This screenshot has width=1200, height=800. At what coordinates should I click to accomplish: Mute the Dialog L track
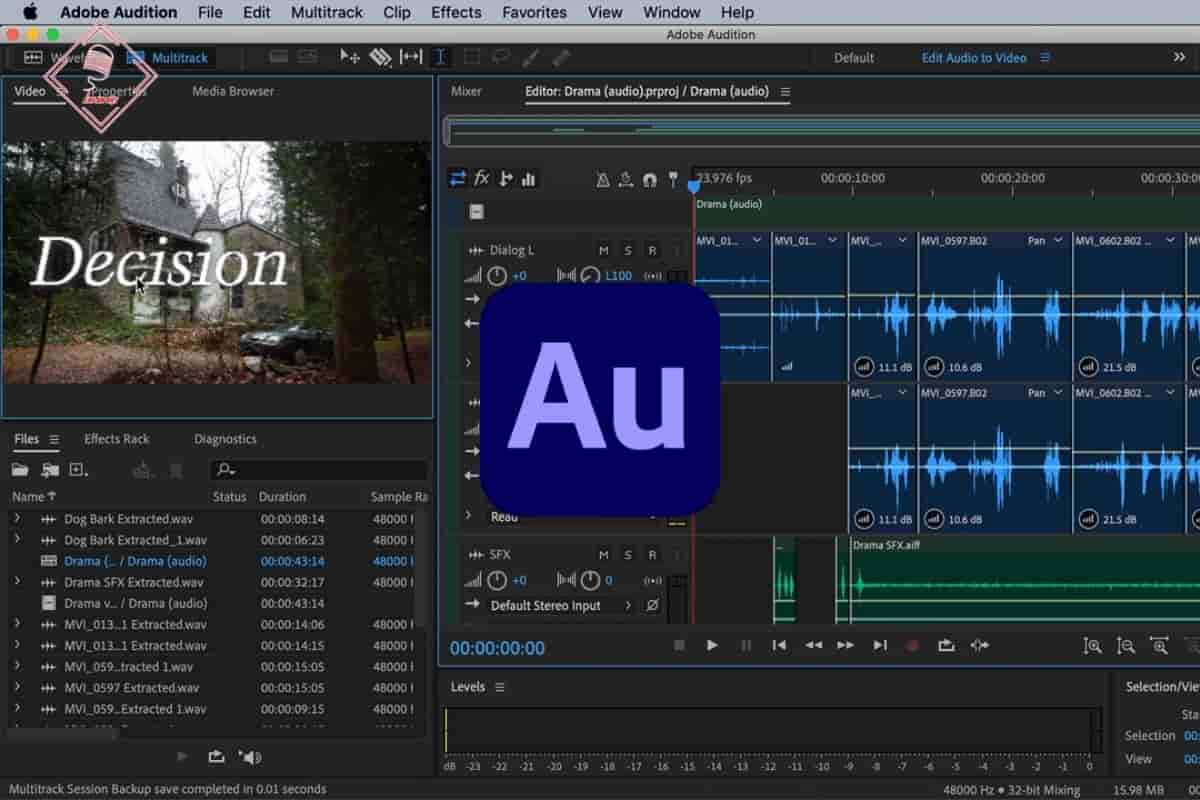603,249
